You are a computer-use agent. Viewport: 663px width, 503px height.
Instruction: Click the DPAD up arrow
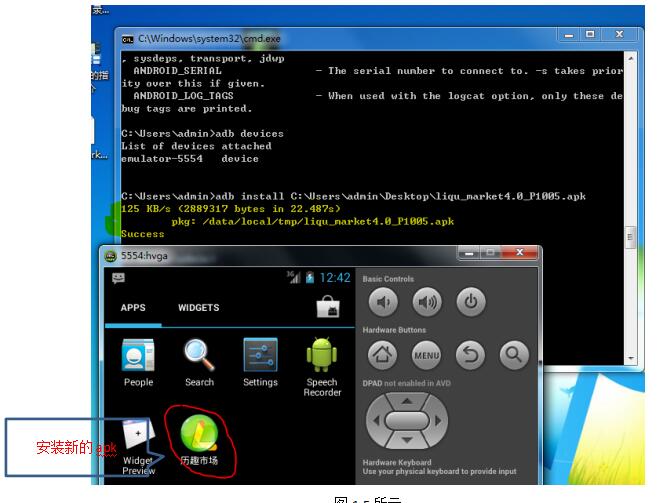(x=407, y=401)
